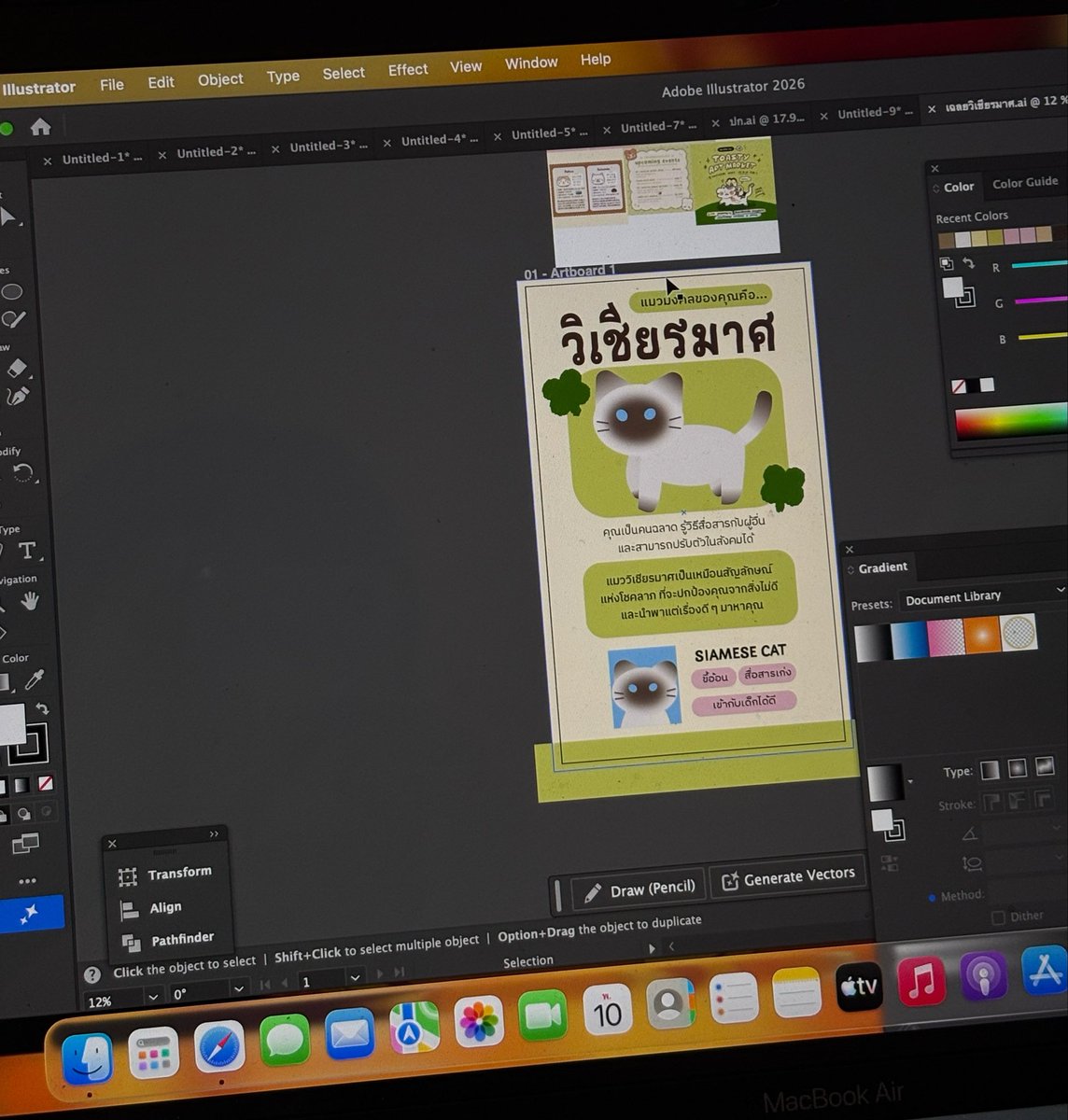Select the Eraser tool
1068x1120 pixels.
pyautogui.click(x=17, y=368)
